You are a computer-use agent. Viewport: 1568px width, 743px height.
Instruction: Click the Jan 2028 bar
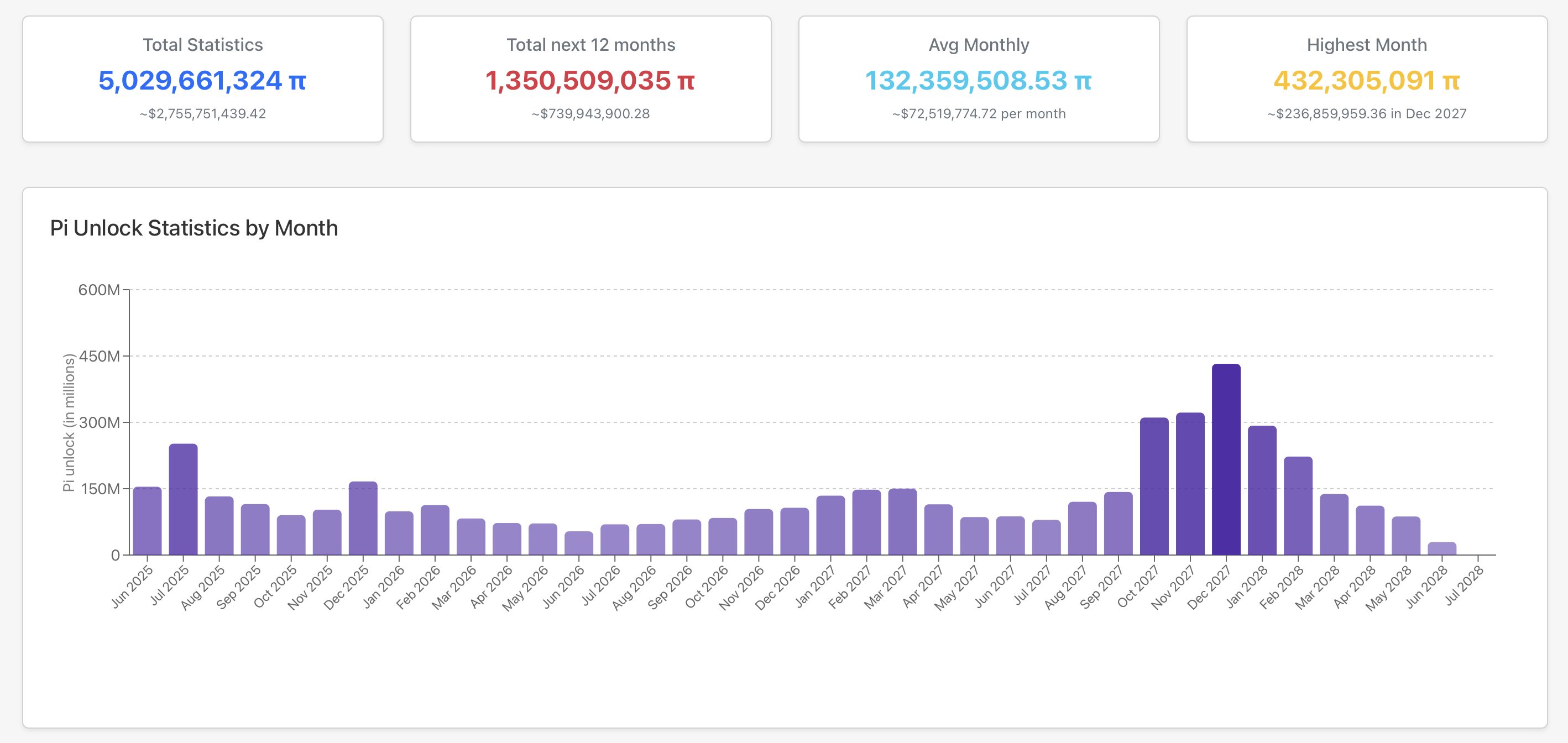[x=1262, y=490]
